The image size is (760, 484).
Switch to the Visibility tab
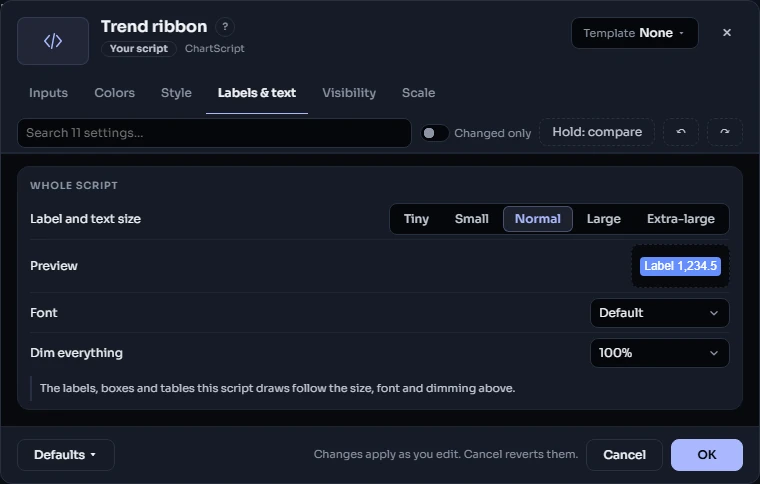pos(349,93)
